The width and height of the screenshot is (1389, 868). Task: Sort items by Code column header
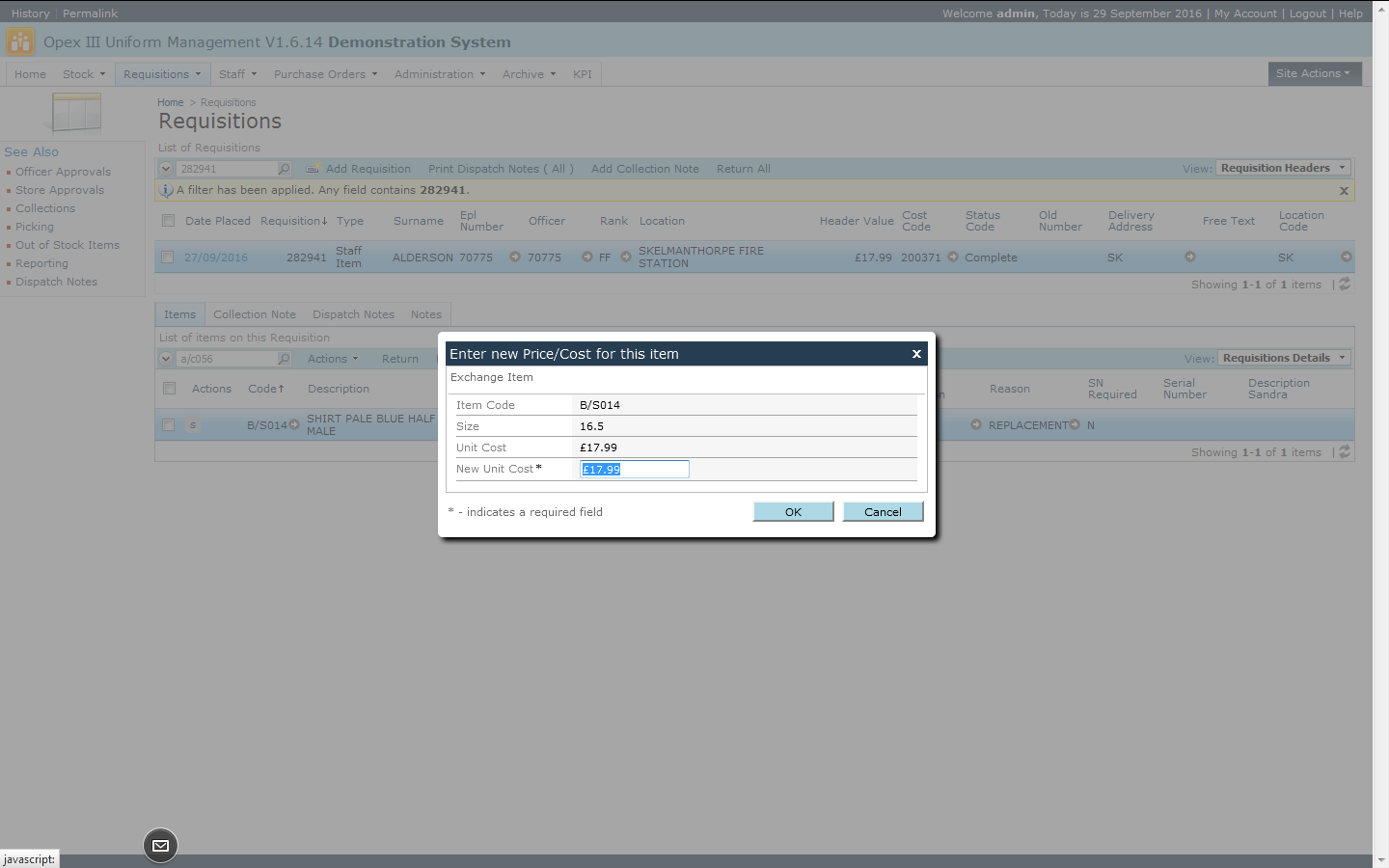[266, 389]
